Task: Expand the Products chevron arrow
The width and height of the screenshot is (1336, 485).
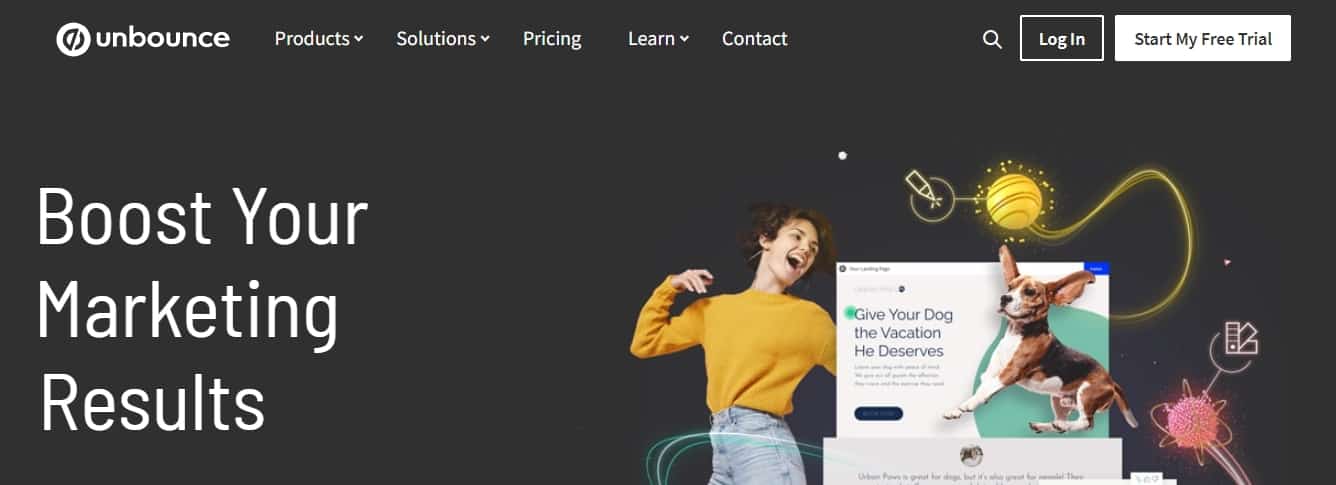Action: [x=359, y=39]
